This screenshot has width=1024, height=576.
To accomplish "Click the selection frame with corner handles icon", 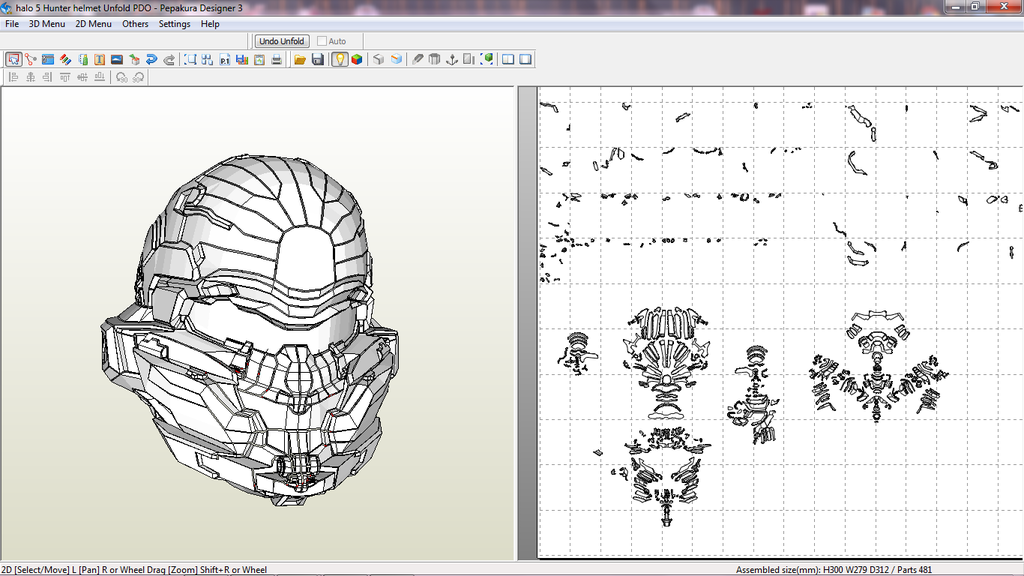I will tap(190, 59).
